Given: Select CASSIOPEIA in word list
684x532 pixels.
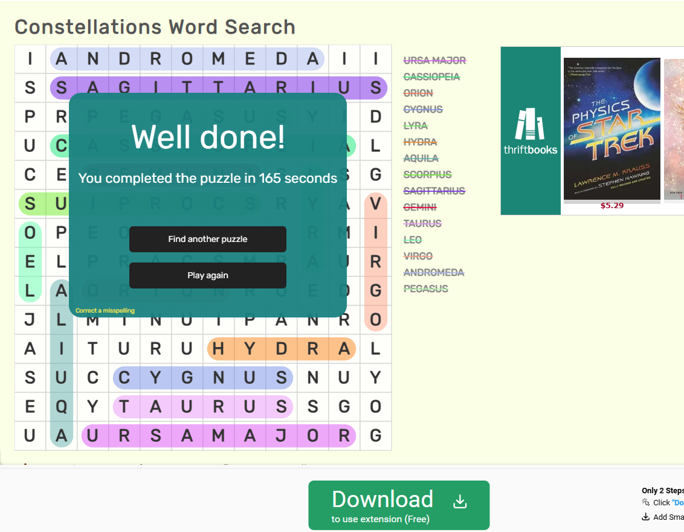Looking at the screenshot, I should [431, 77].
